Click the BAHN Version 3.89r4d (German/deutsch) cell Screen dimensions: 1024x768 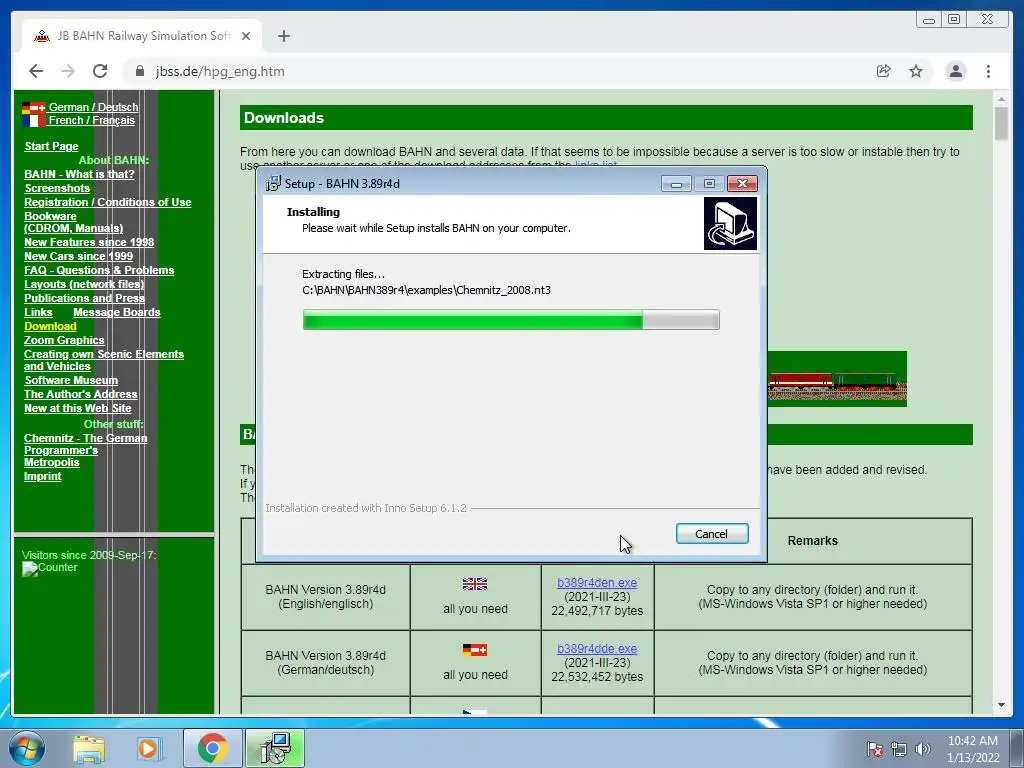(x=325, y=663)
